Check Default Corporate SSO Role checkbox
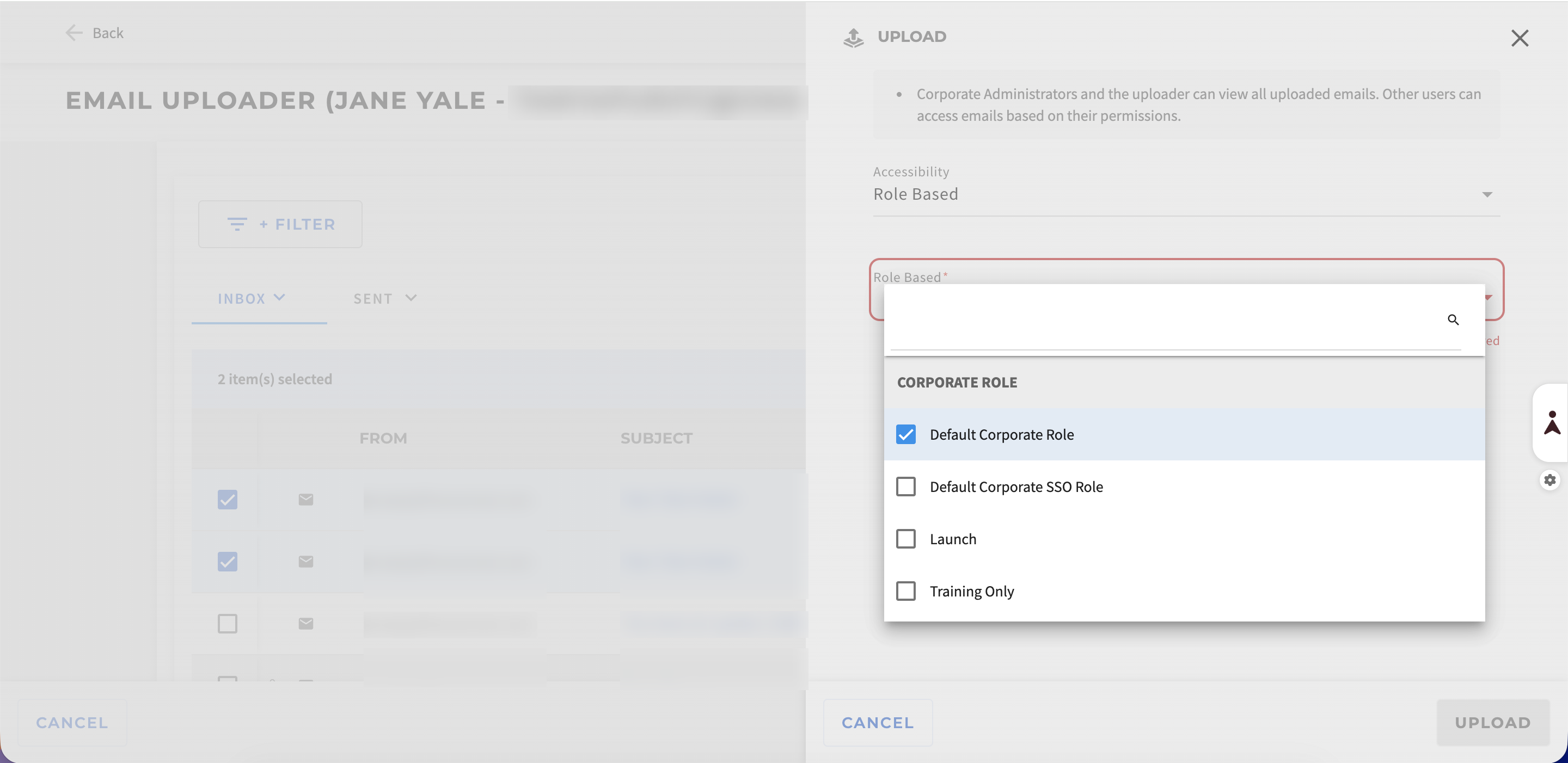This screenshot has width=1568, height=763. click(905, 486)
